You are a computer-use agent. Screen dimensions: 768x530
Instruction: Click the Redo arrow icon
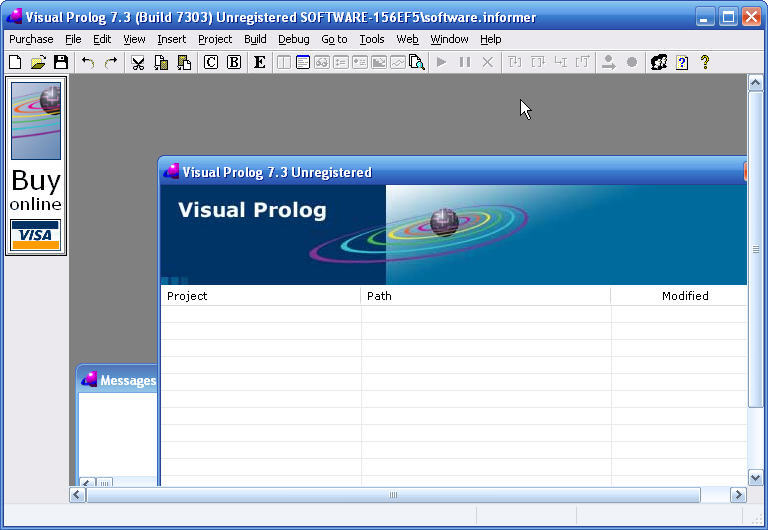[x=111, y=62]
